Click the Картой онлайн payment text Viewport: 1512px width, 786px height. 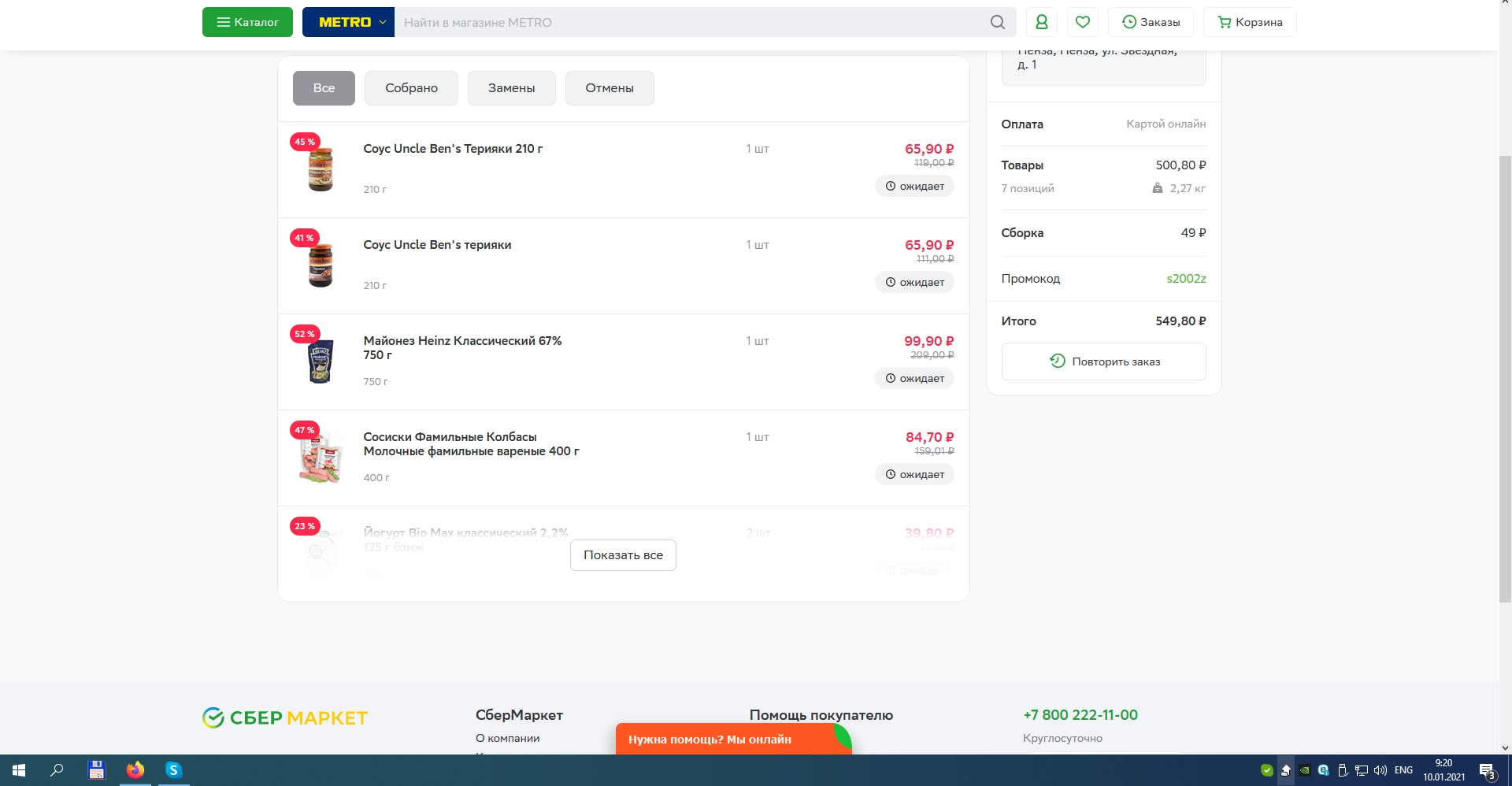tap(1166, 124)
